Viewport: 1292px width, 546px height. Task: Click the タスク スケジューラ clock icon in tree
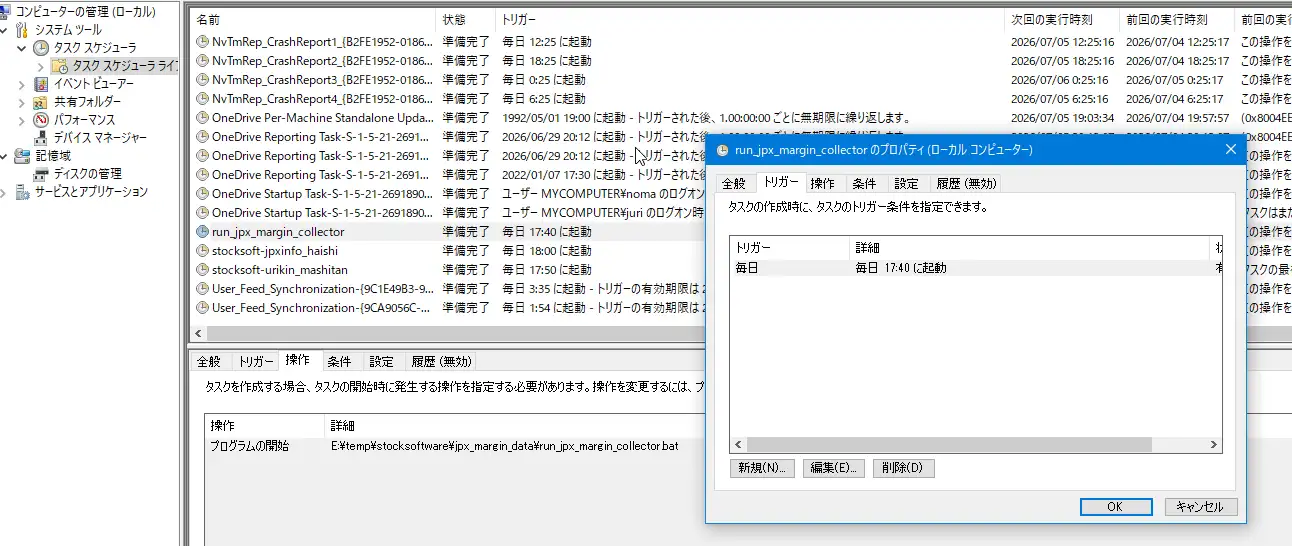click(40, 48)
